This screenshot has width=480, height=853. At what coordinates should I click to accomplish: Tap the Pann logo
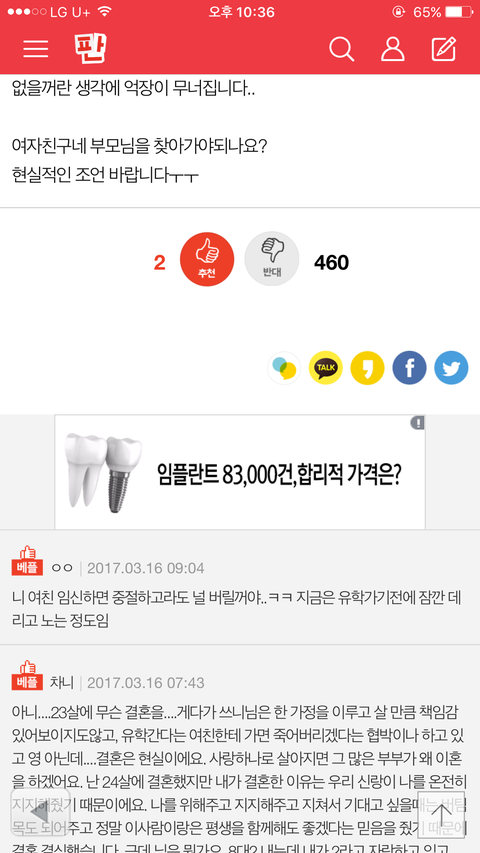[90, 48]
